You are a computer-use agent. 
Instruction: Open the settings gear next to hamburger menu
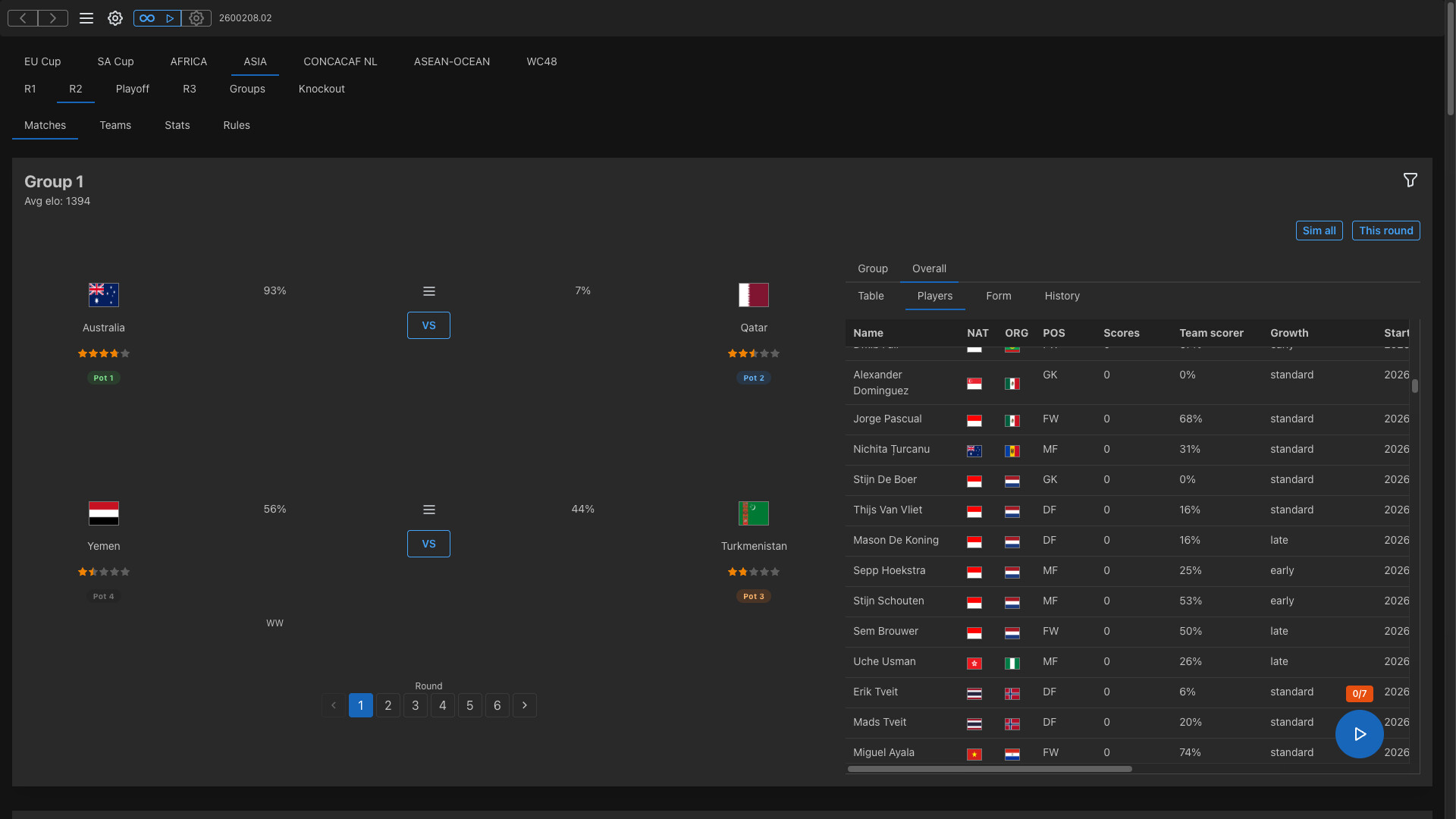[x=115, y=17]
